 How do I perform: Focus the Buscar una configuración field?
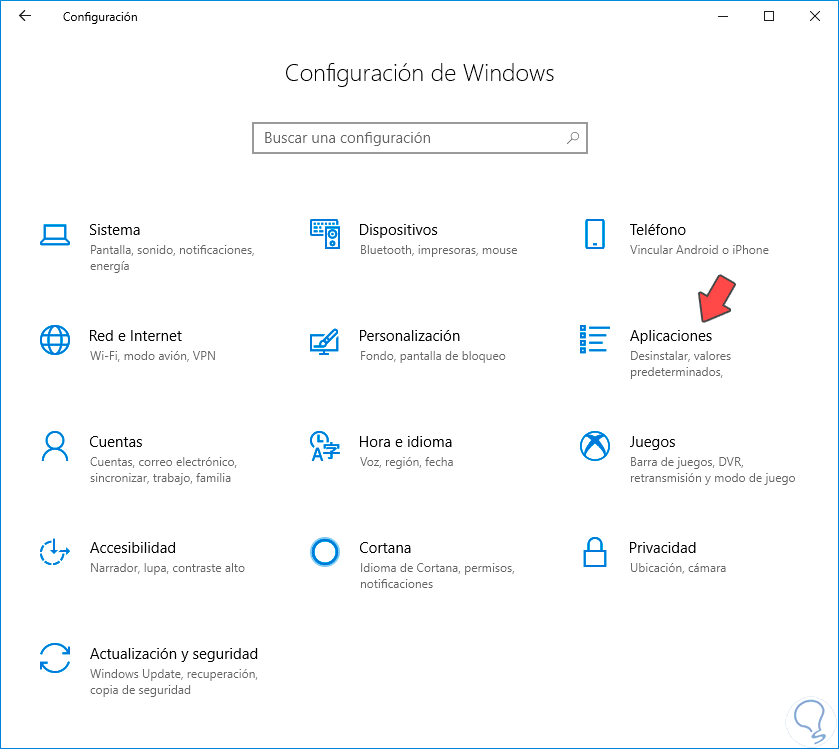click(x=410, y=138)
